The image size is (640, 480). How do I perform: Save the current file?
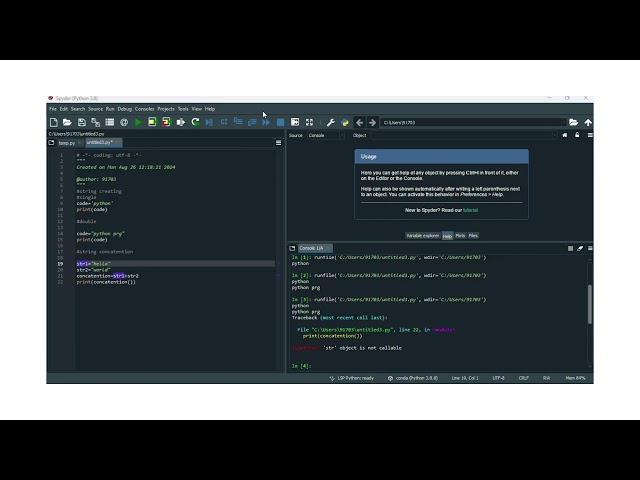[82, 122]
